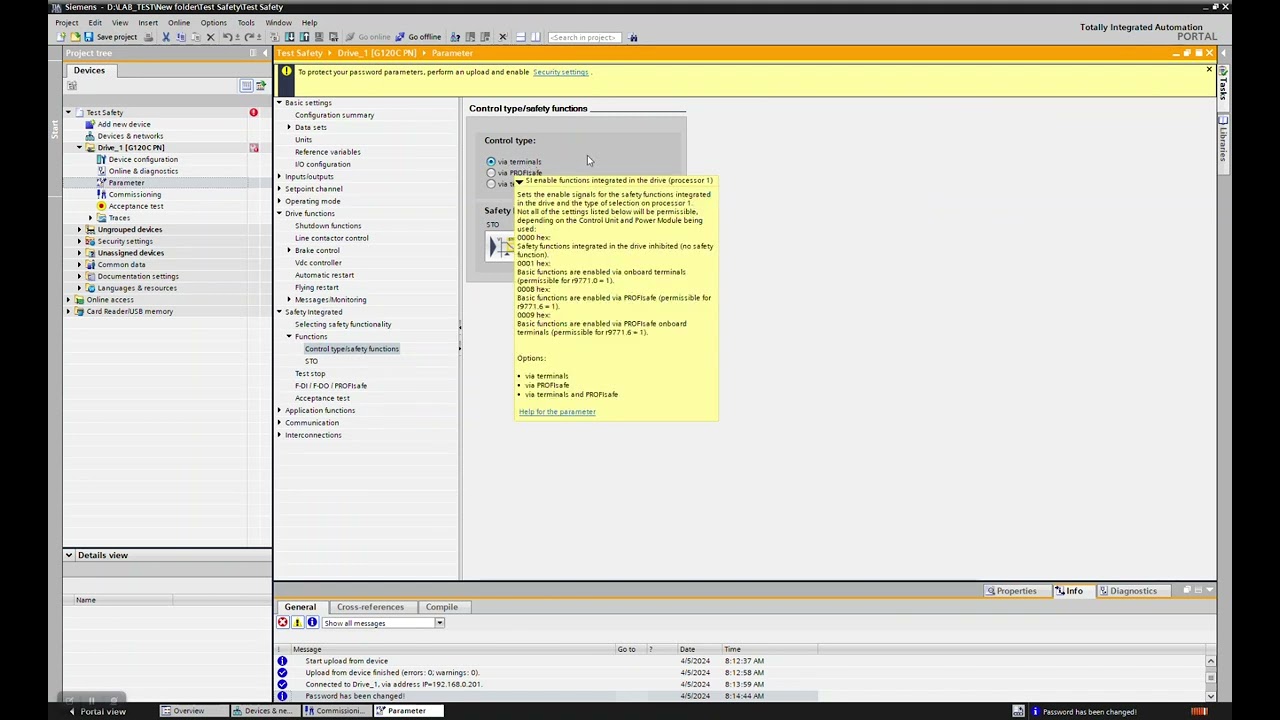This screenshot has width=1280, height=720.
Task: Expand the Details view panel
Action: 69,555
